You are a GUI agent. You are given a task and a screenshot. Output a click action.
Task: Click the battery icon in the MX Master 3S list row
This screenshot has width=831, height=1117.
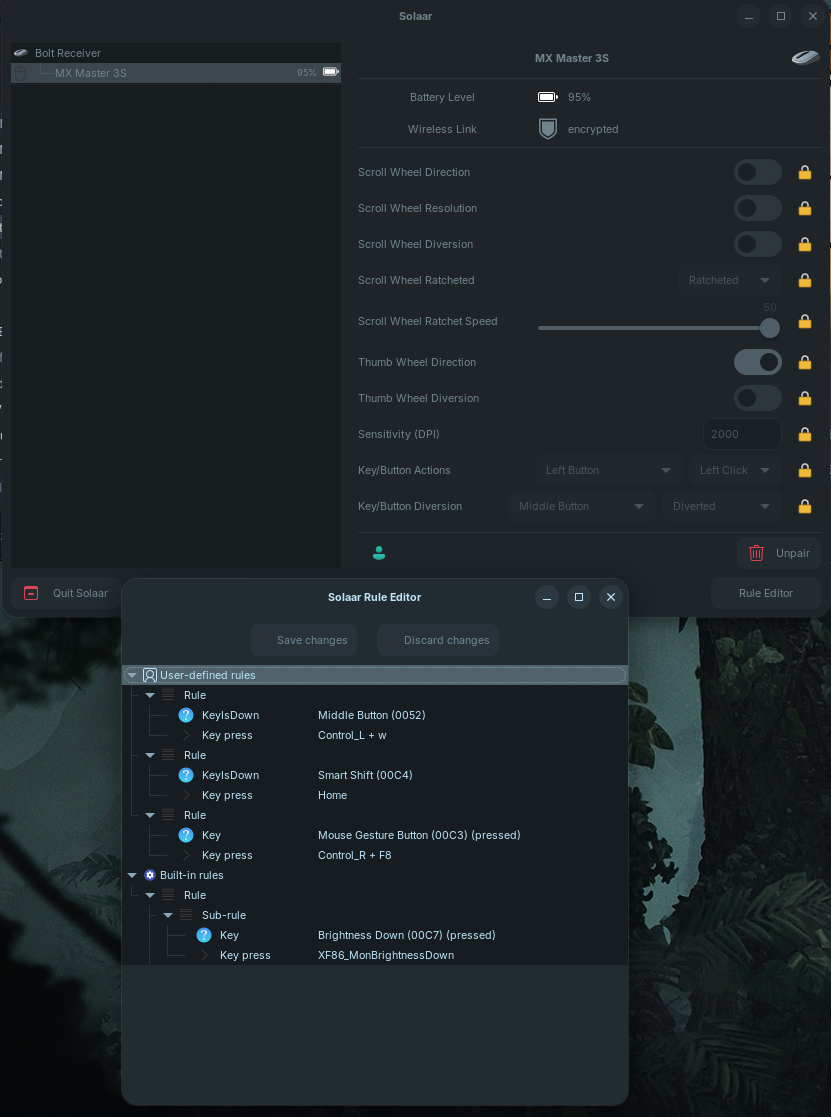(331, 72)
